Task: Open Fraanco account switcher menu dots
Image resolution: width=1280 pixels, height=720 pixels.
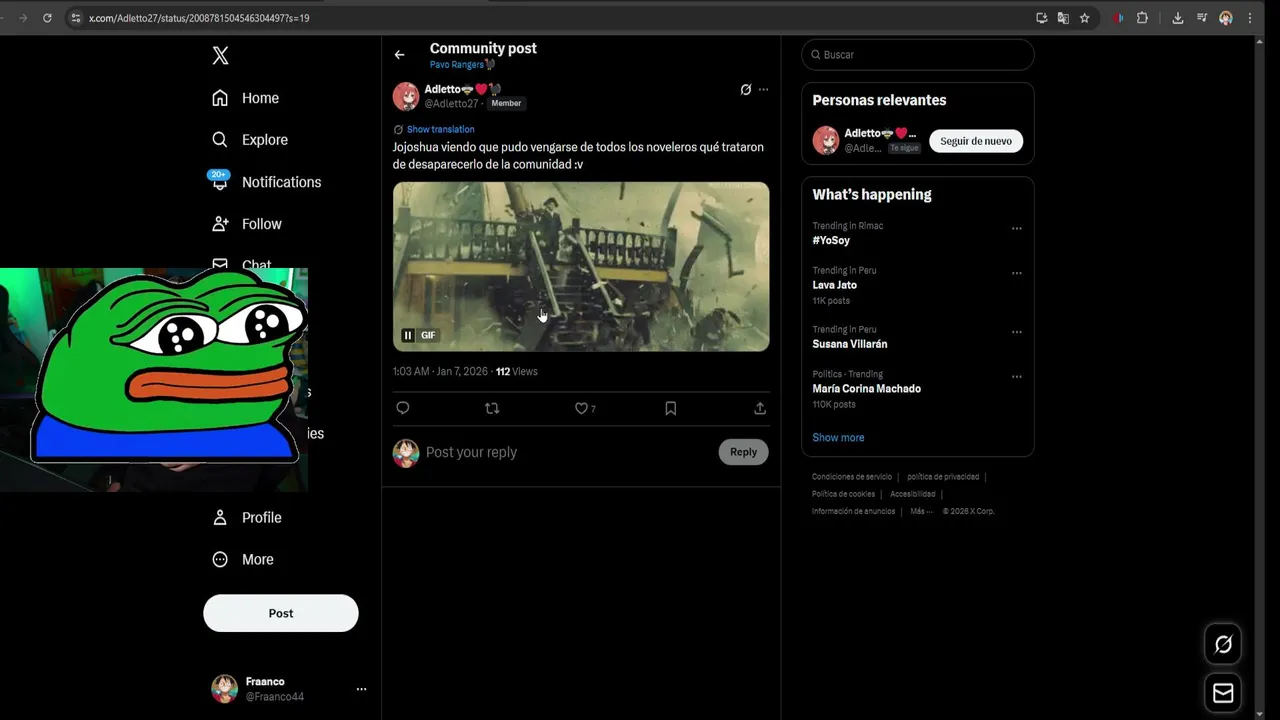Action: (x=361, y=689)
